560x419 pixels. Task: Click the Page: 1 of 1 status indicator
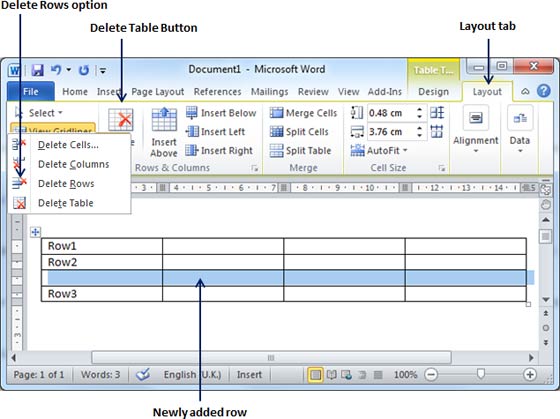click(39, 375)
